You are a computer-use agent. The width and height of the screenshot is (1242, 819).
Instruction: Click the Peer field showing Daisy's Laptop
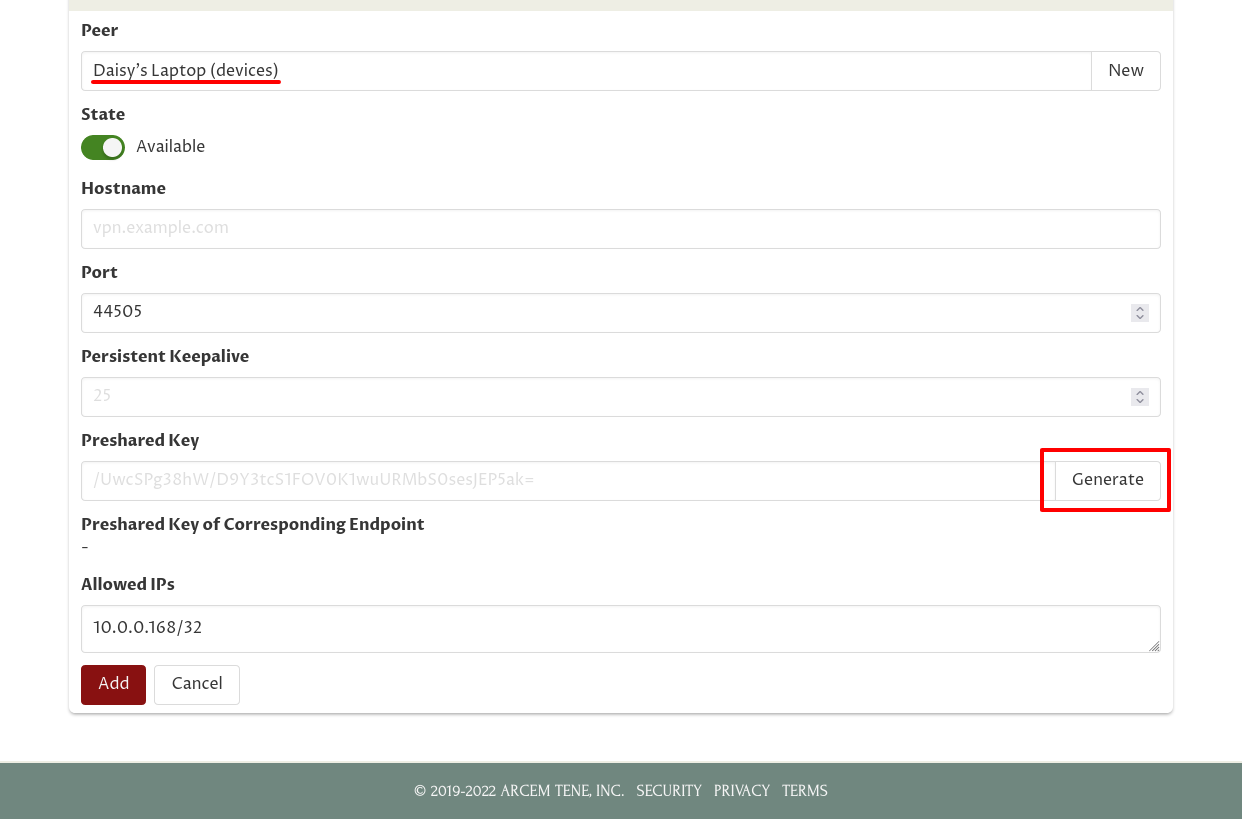click(x=586, y=71)
